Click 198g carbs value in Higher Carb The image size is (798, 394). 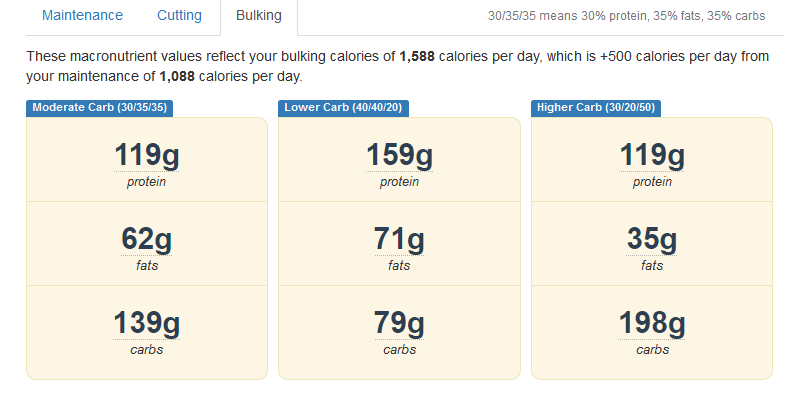point(652,323)
